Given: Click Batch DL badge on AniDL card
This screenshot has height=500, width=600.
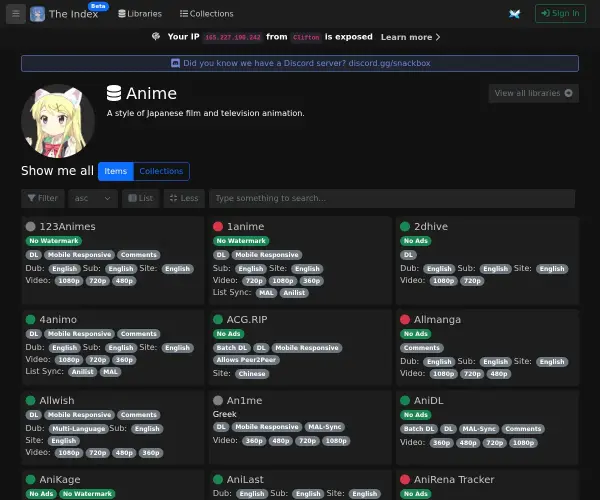Looking at the screenshot, I should click(x=419, y=429).
